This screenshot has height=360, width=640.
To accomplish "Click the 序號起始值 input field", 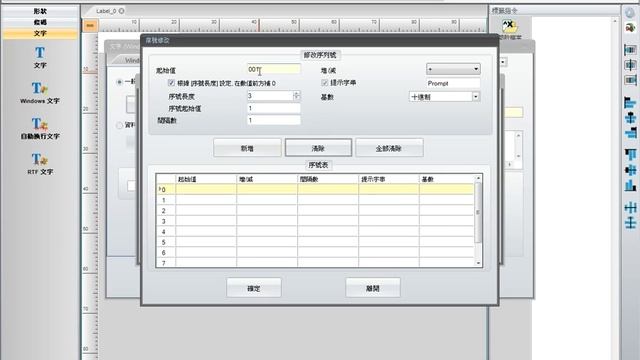I will (x=273, y=108).
